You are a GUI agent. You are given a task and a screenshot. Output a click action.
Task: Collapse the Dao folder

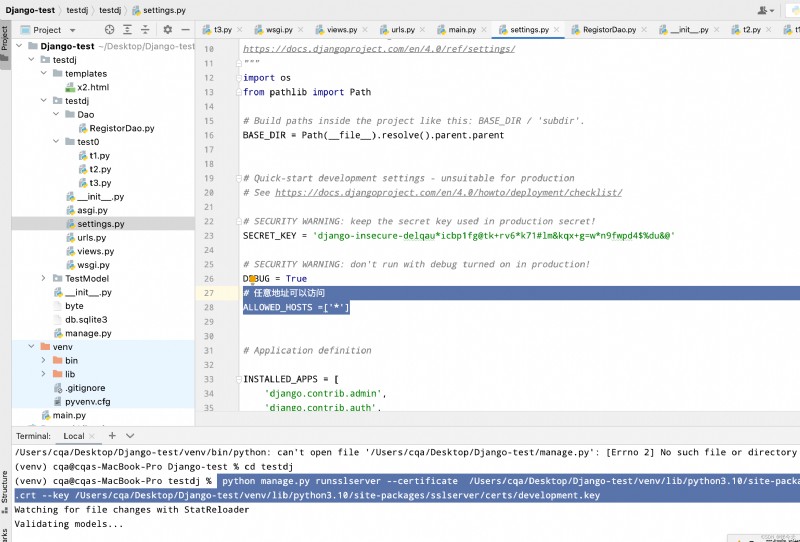[x=56, y=114]
